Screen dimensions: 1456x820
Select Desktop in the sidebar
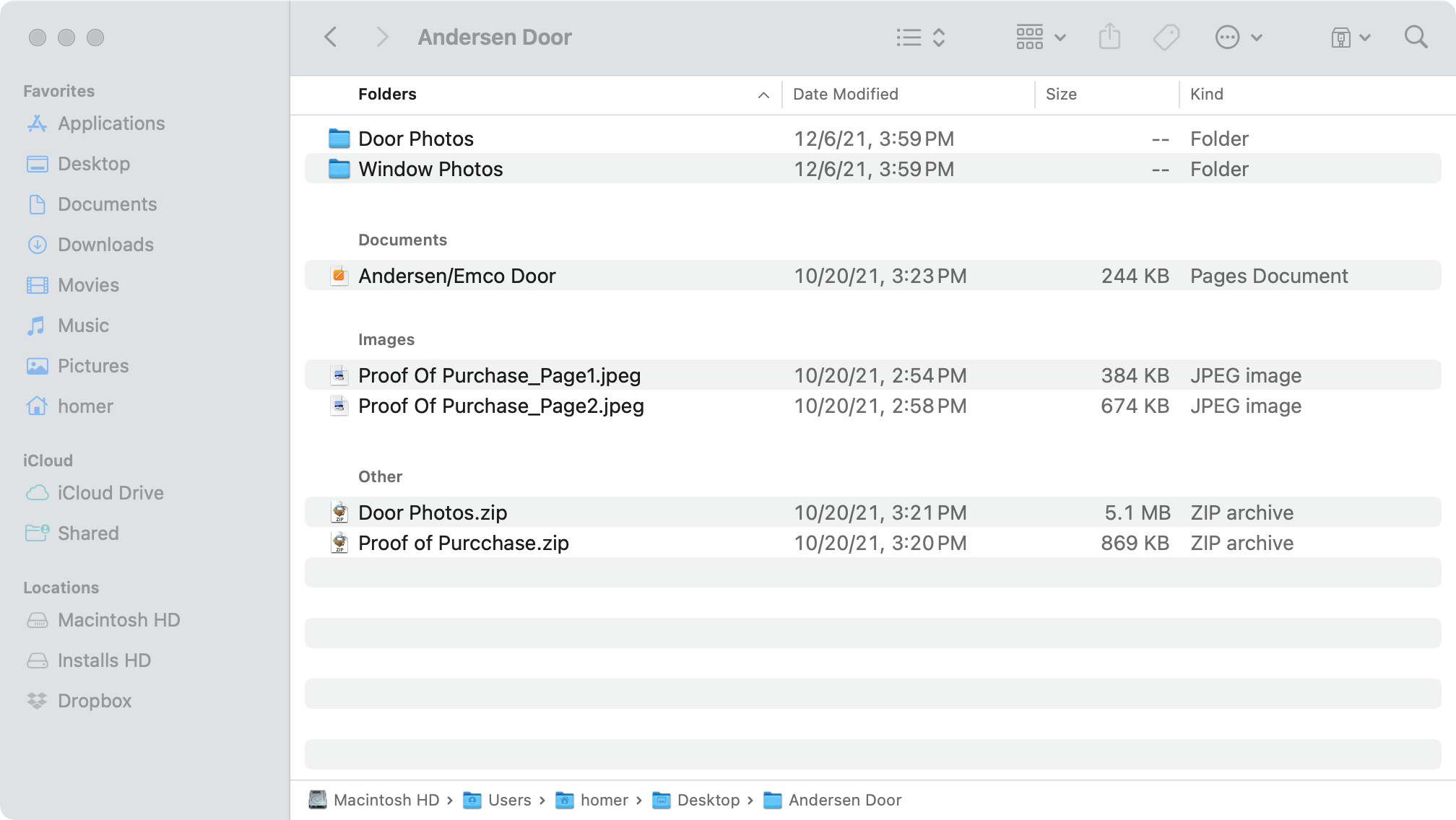(94, 164)
